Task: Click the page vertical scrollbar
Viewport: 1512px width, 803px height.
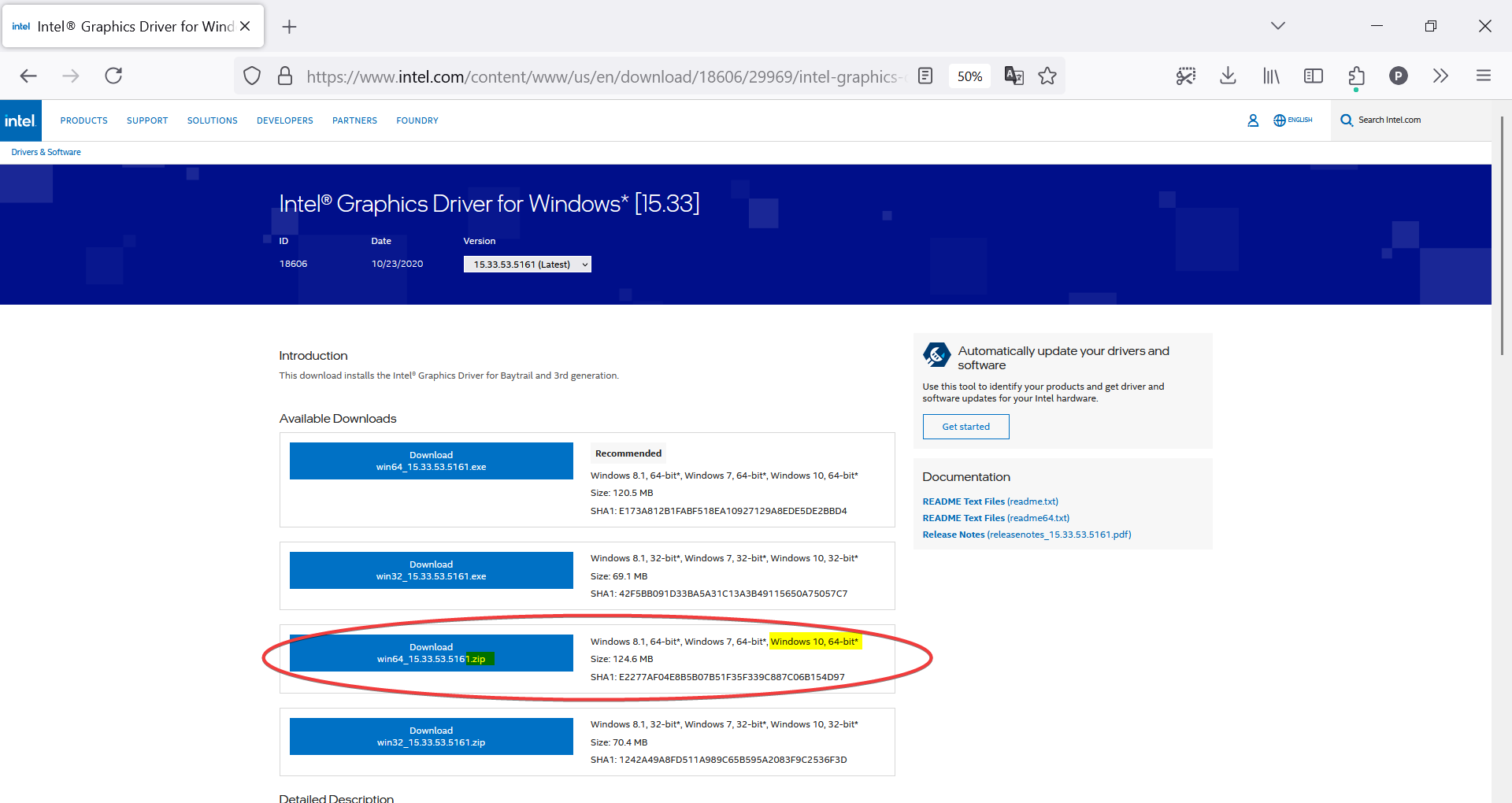Action: click(x=1502, y=236)
